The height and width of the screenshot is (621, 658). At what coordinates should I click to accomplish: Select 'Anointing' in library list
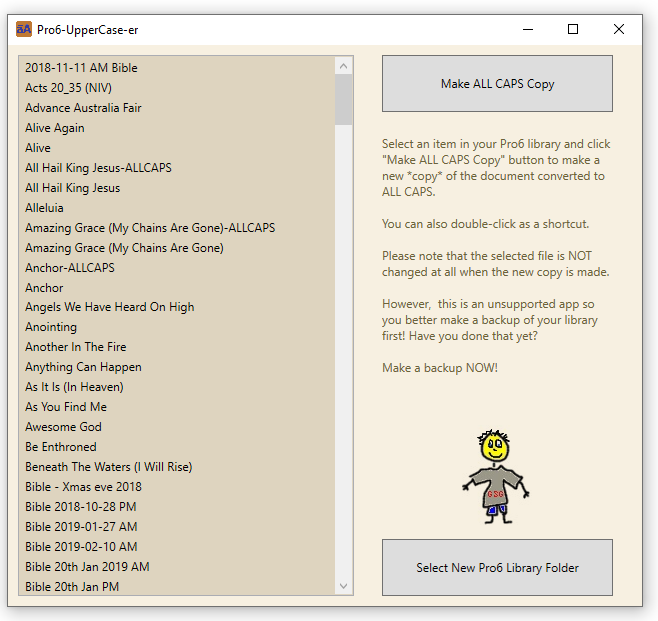point(177,327)
